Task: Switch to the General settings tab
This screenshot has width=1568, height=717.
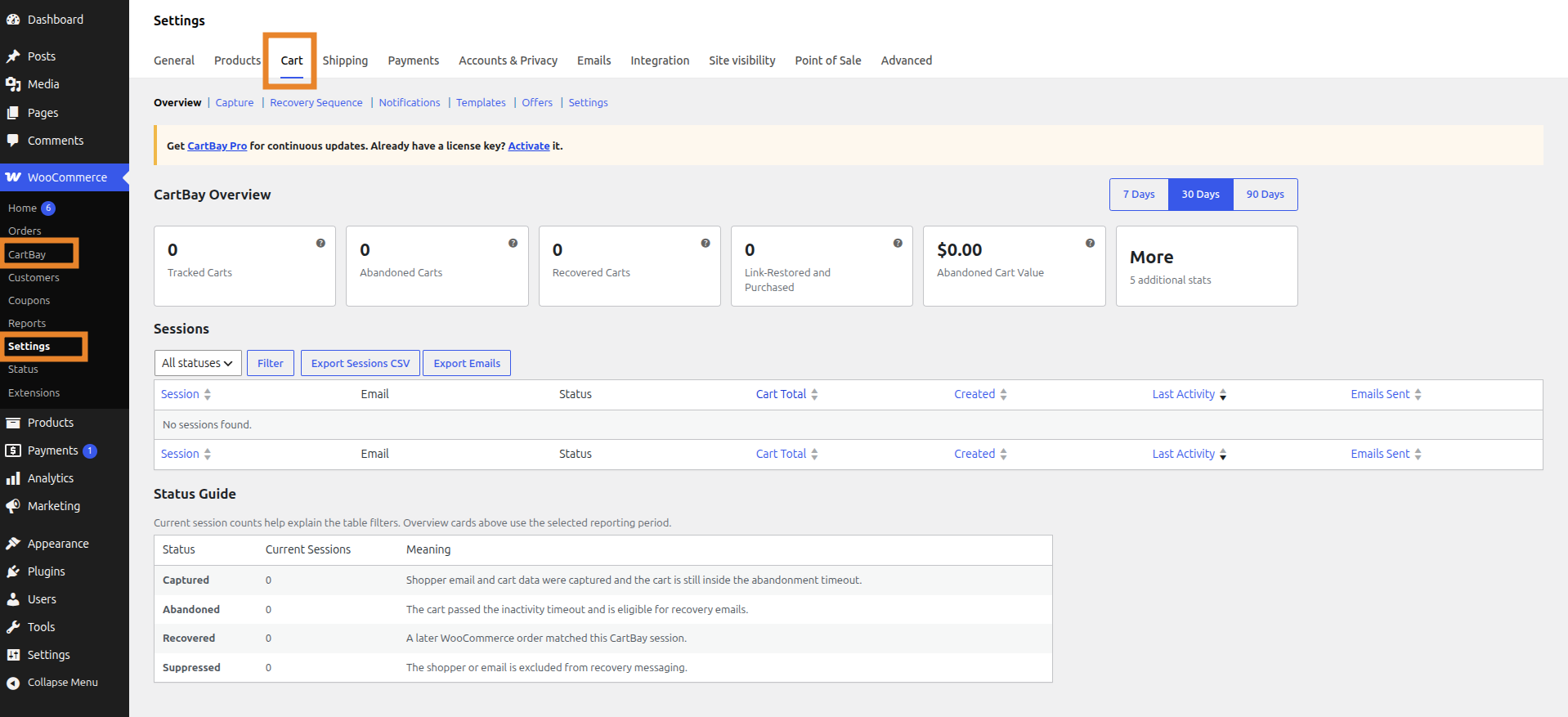Action: point(174,60)
